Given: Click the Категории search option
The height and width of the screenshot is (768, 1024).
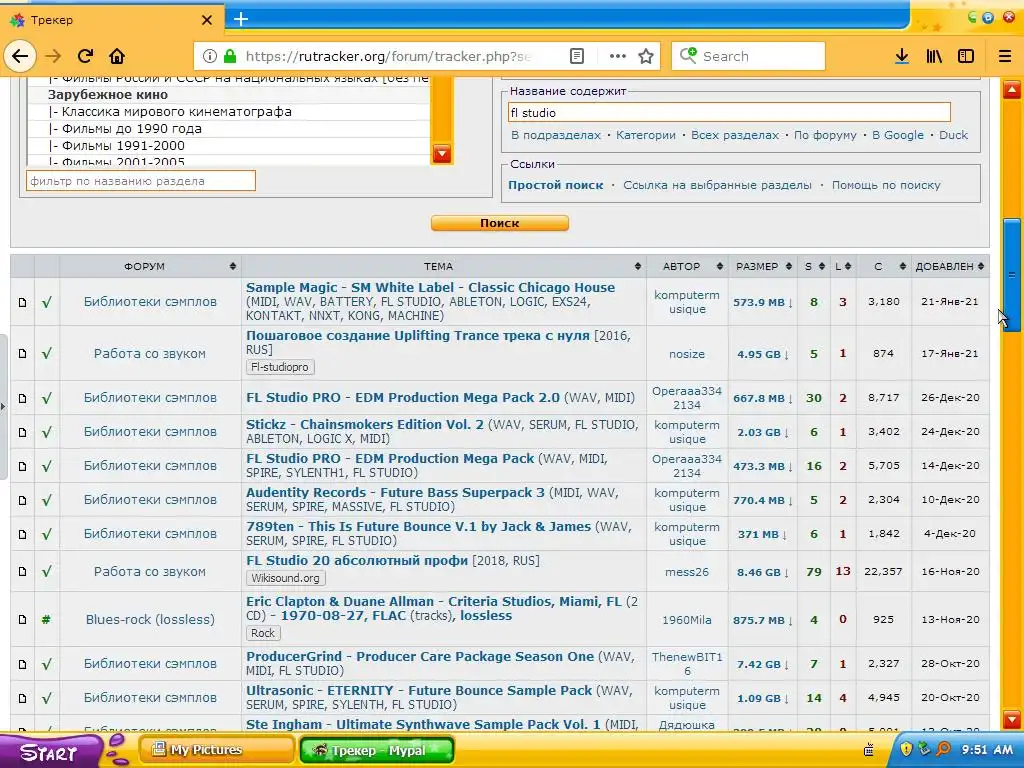Looking at the screenshot, I should pos(646,135).
